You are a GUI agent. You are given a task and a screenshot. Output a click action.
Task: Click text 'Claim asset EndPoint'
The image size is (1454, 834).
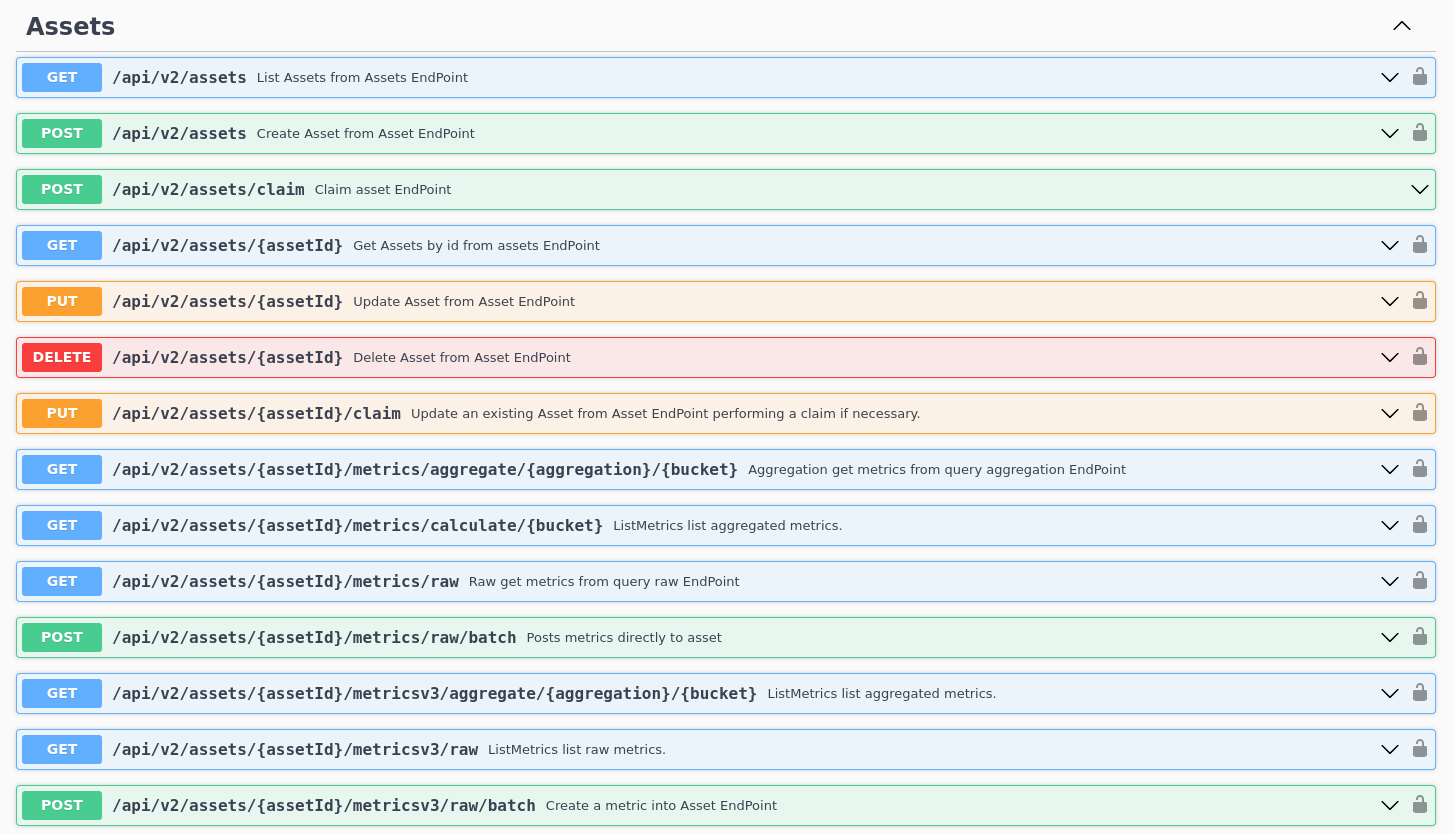(383, 189)
